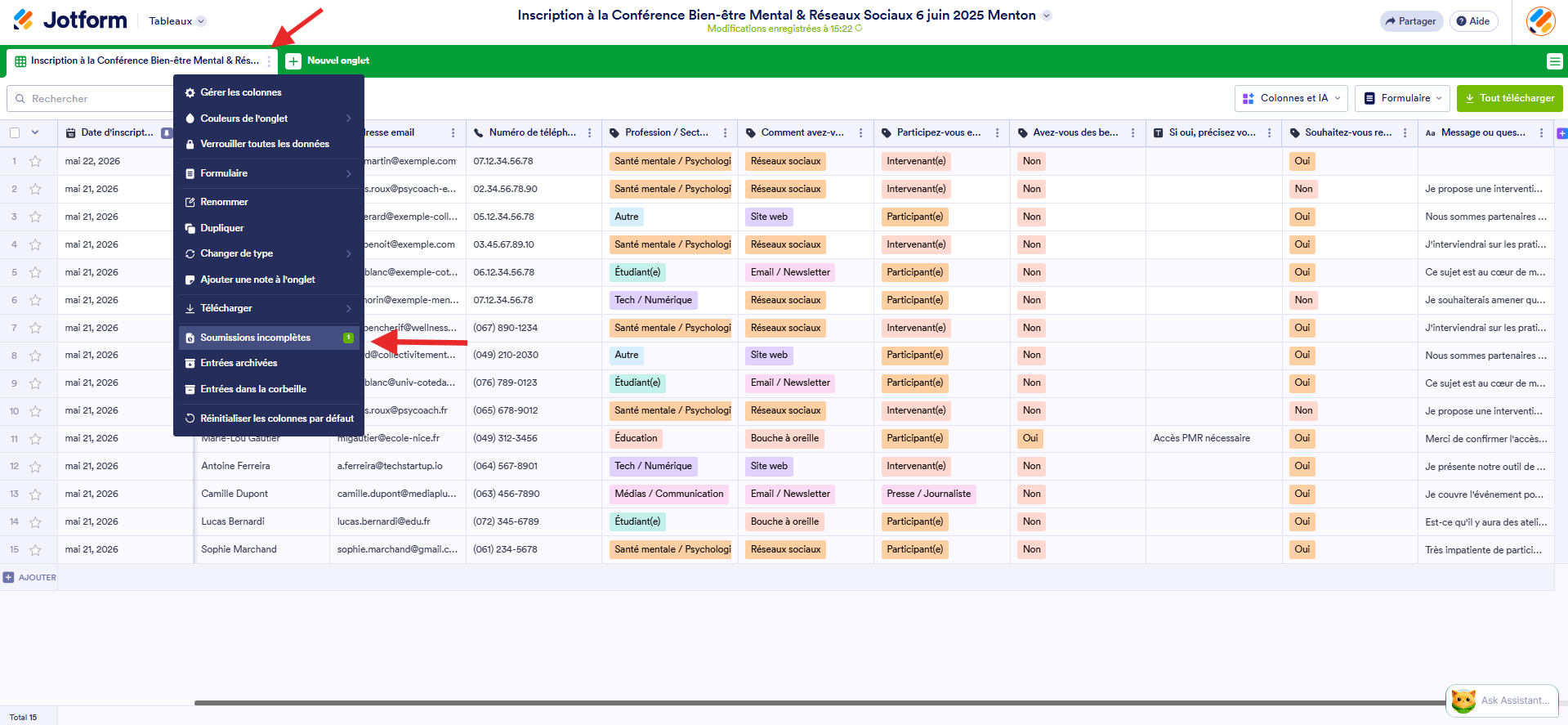Tick the select-all rows checkbox
Image resolution: width=1568 pixels, height=725 pixels.
point(15,132)
